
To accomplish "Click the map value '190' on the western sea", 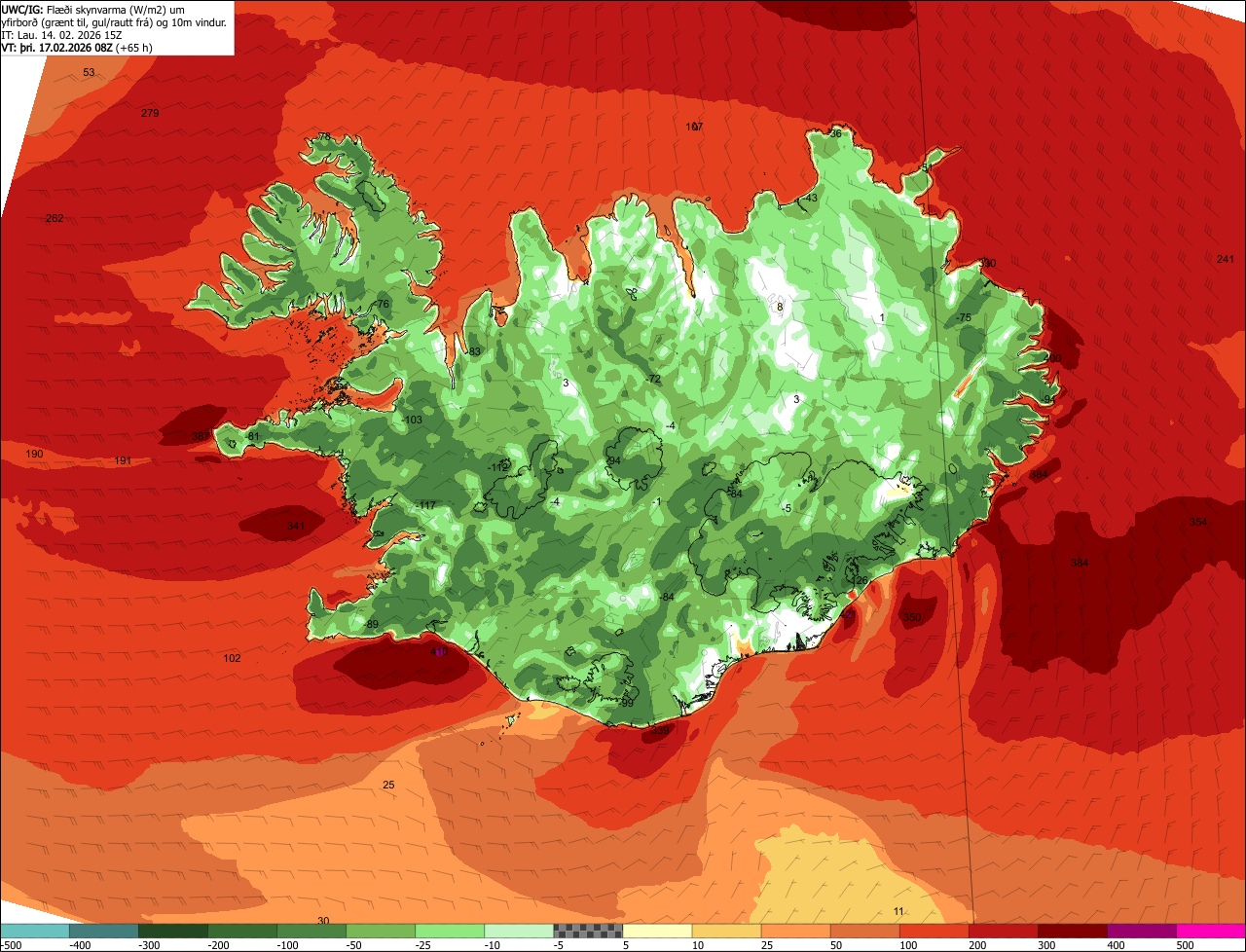I will (x=34, y=455).
